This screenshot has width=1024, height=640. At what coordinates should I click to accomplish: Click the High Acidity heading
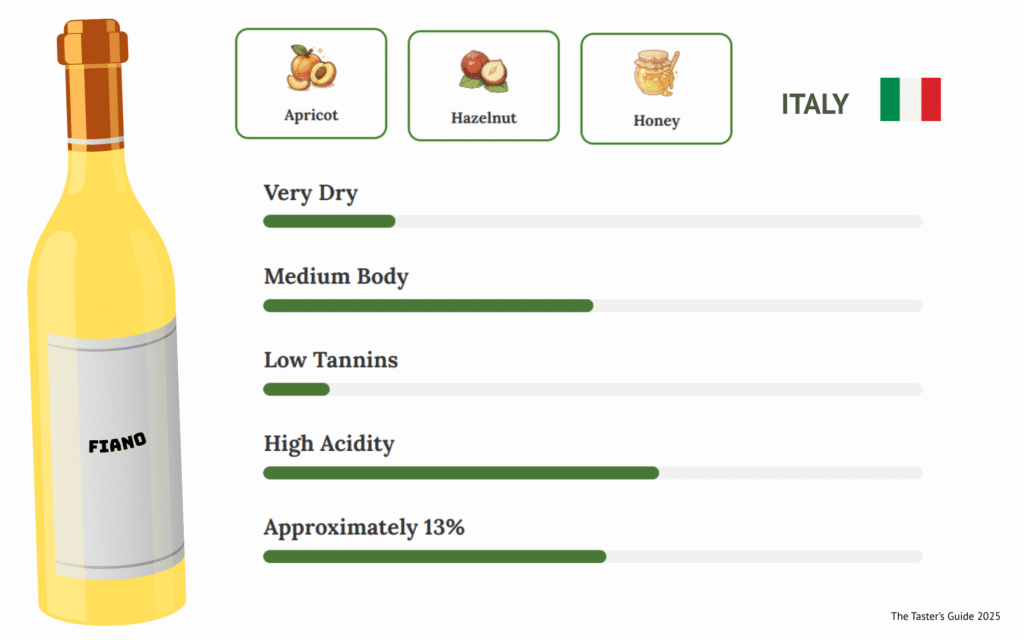click(329, 443)
